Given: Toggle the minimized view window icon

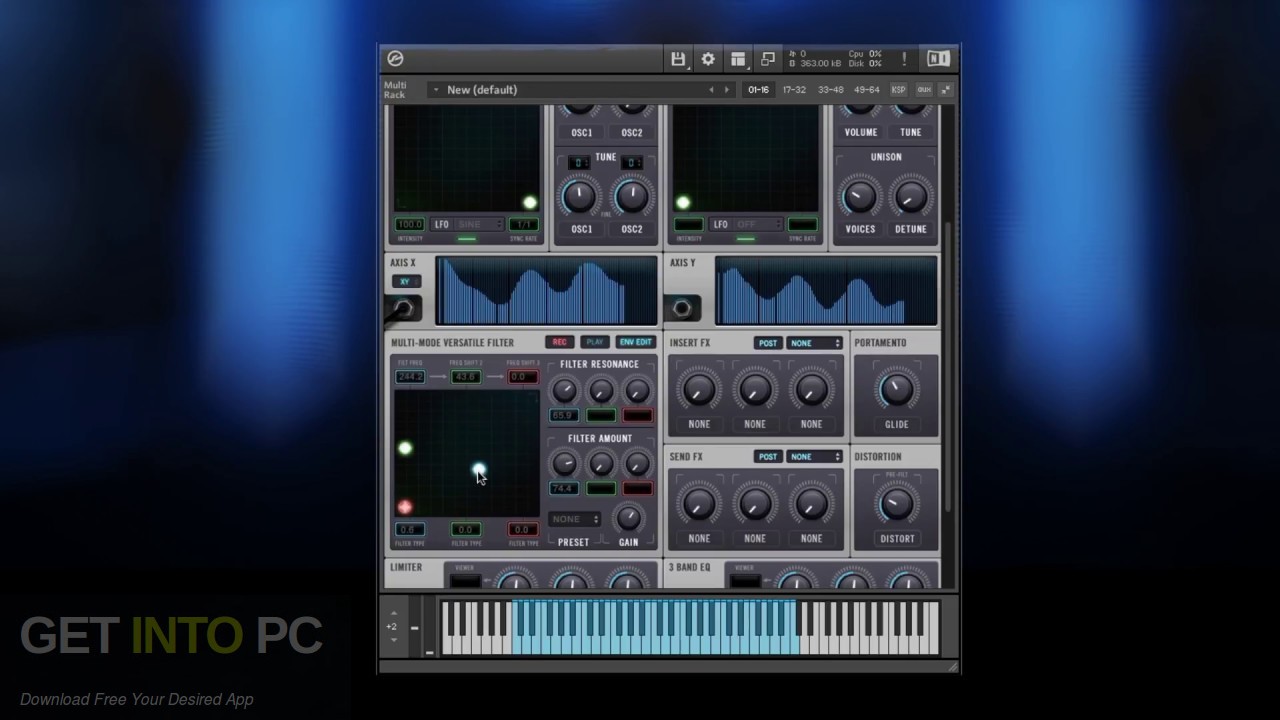Looking at the screenshot, I should 768,59.
